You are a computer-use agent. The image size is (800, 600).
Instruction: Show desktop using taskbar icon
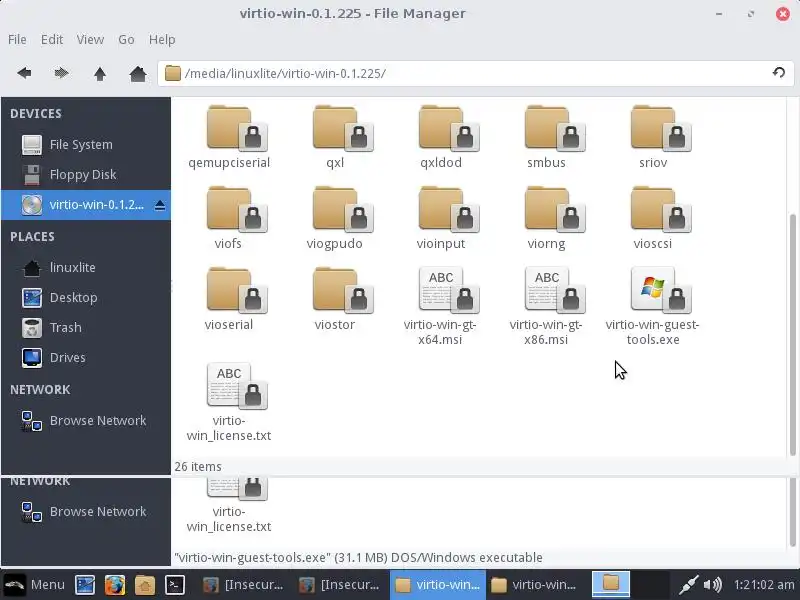point(85,585)
